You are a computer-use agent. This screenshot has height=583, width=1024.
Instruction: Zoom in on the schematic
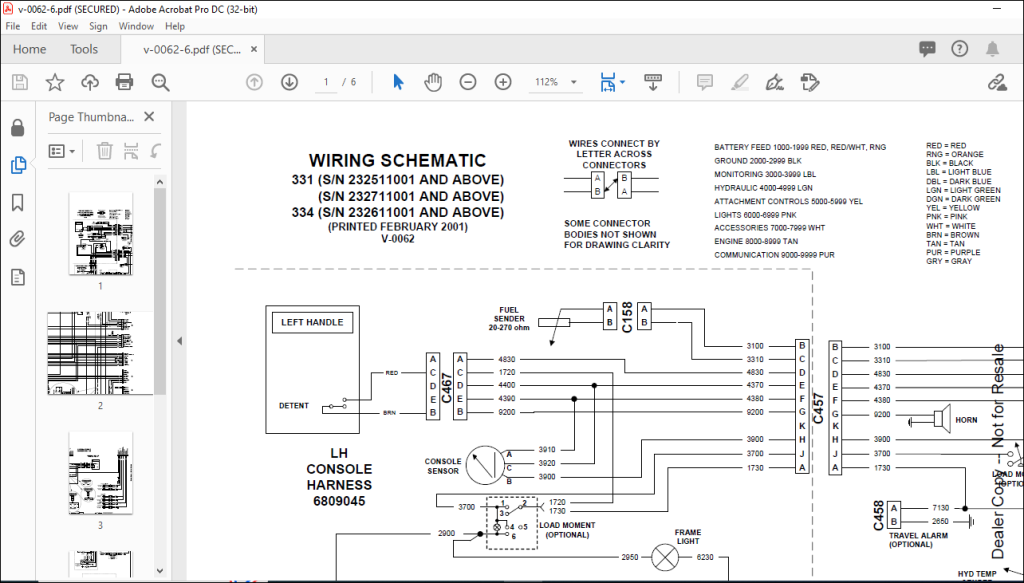point(502,82)
